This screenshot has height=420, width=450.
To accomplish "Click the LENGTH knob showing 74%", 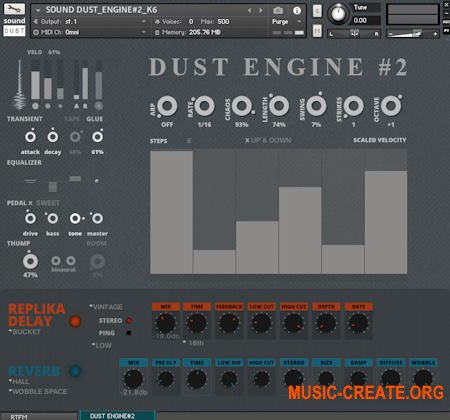I will point(279,106).
